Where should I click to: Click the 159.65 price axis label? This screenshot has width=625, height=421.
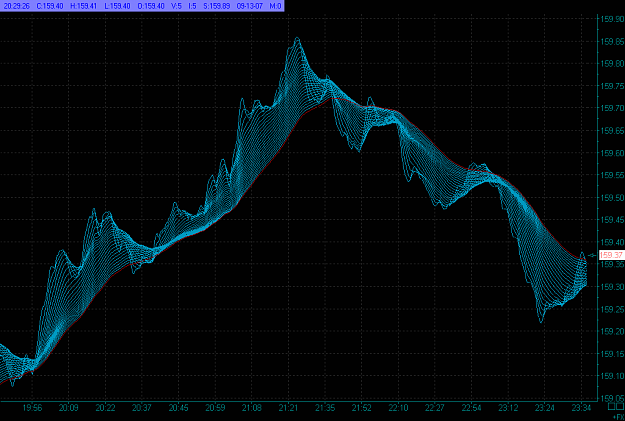pos(612,131)
